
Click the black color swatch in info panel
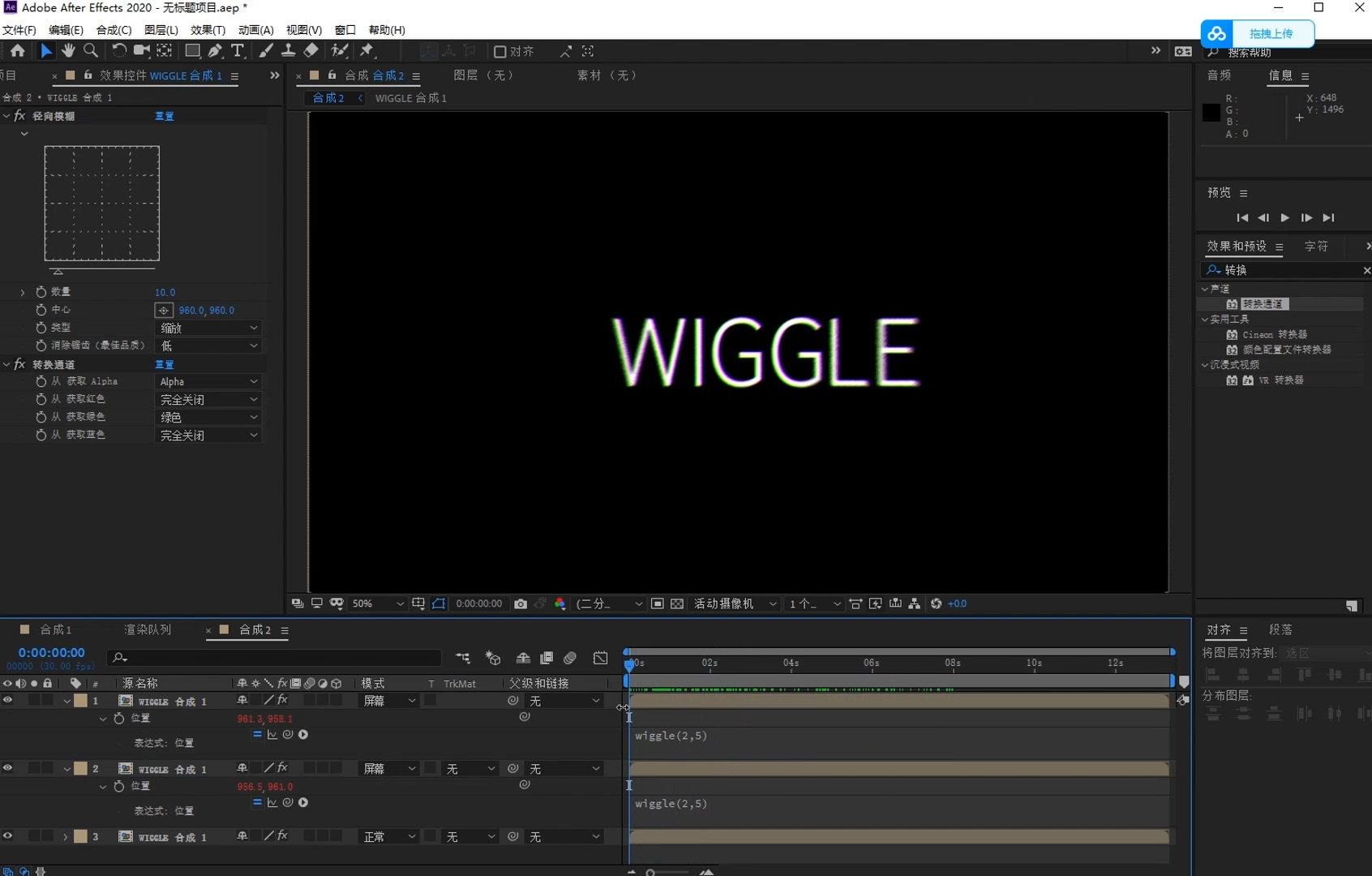pos(1211,113)
